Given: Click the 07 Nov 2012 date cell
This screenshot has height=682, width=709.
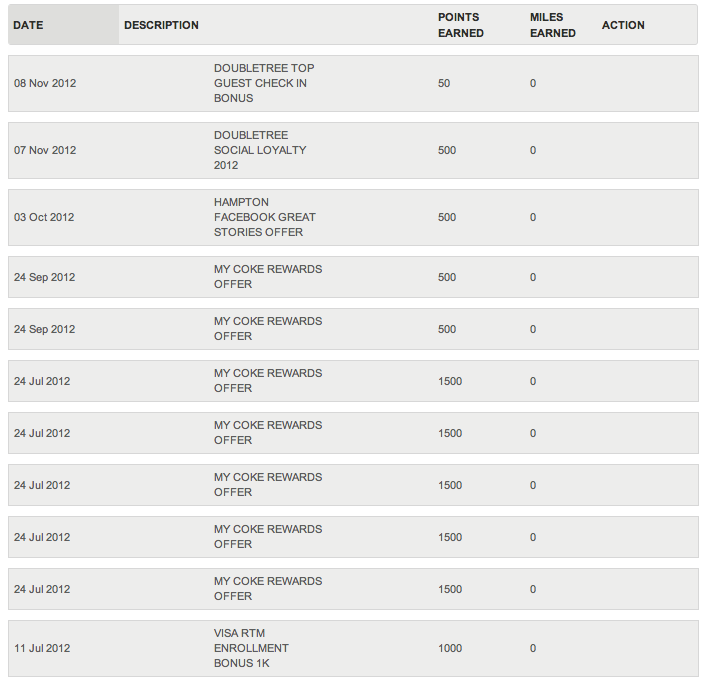Looking at the screenshot, I should pos(45,150).
